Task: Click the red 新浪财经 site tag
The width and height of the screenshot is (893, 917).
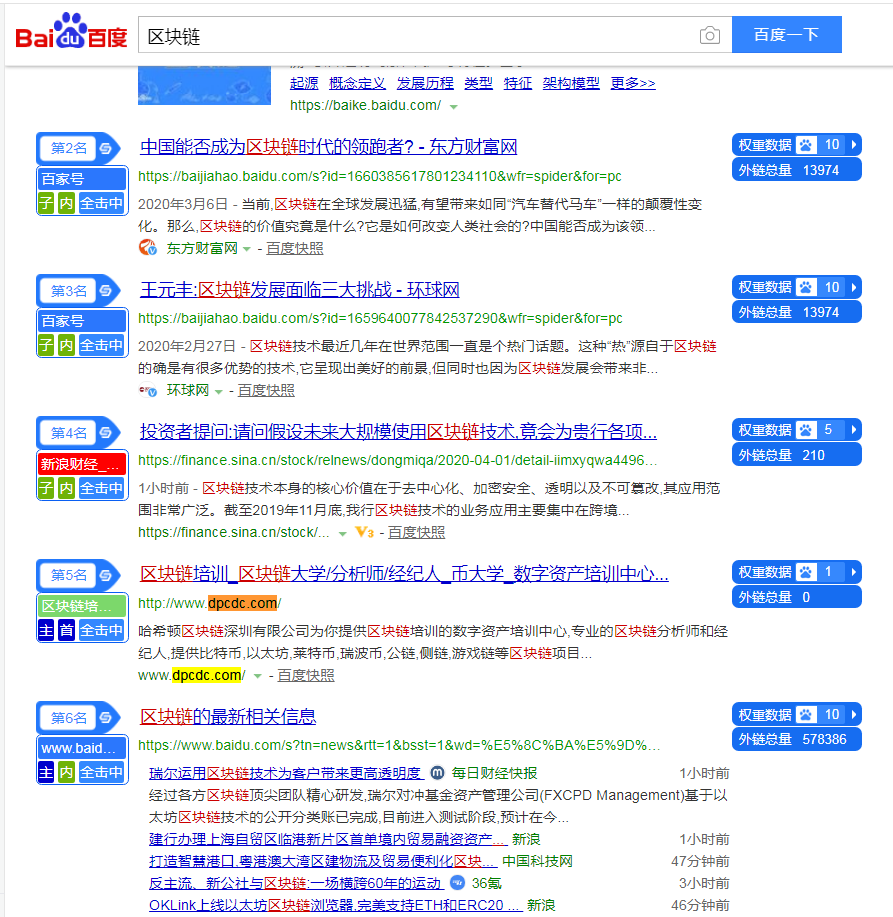Action: [x=82, y=464]
